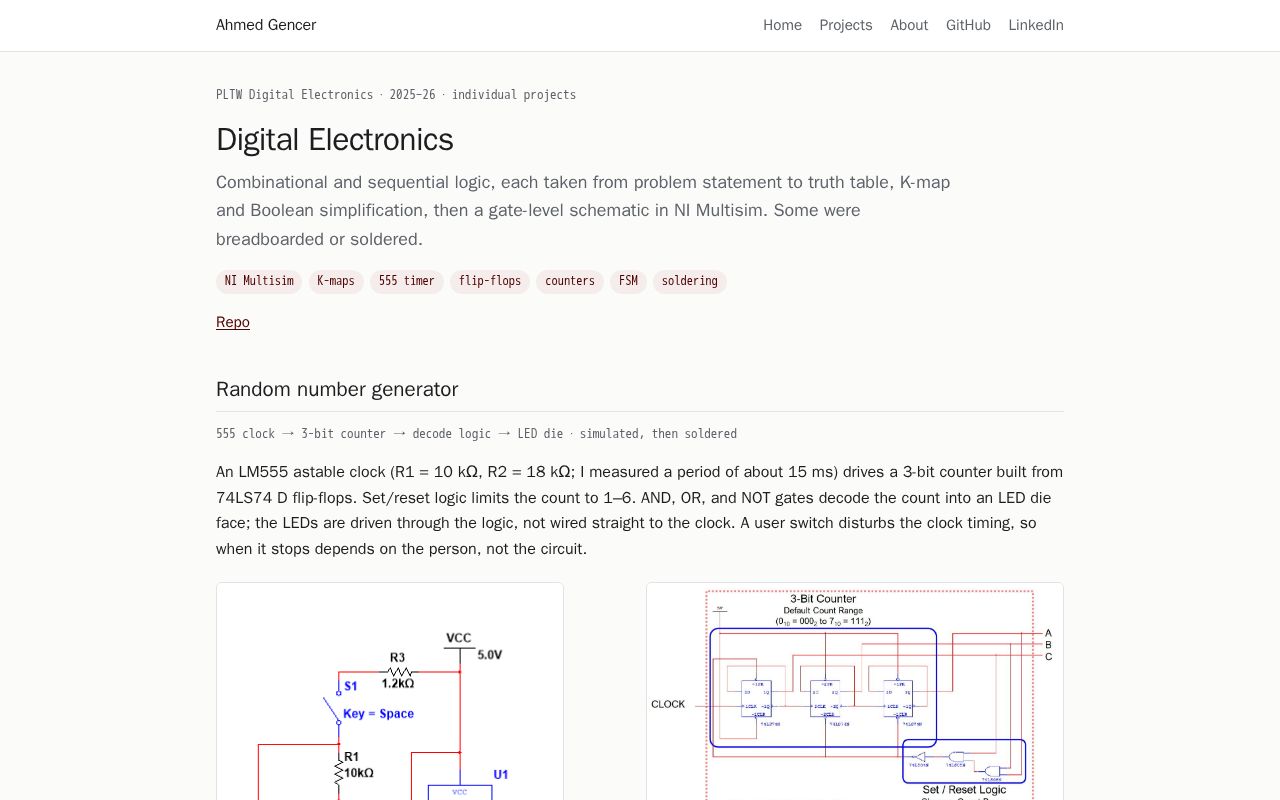Open the LinkedIn nav link
This screenshot has width=1280, height=800.
coord(1036,25)
